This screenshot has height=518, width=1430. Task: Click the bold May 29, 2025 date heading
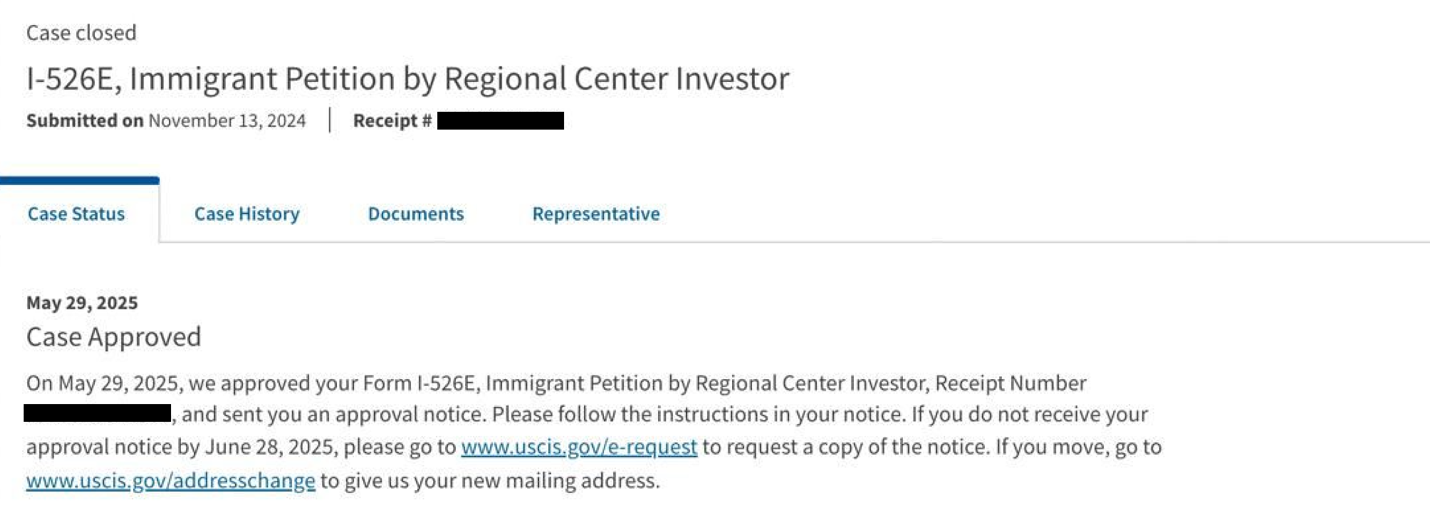[82, 303]
